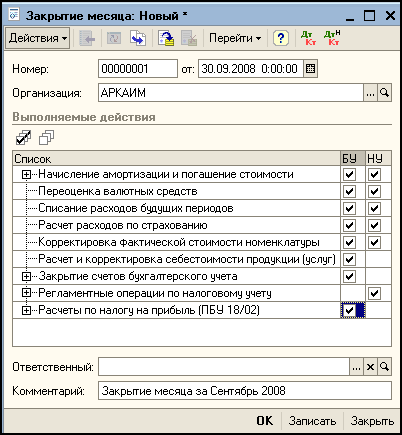Click the magnifier icon for Ответственный
Screen dimensions: 402x435
pyautogui.click(x=384, y=367)
